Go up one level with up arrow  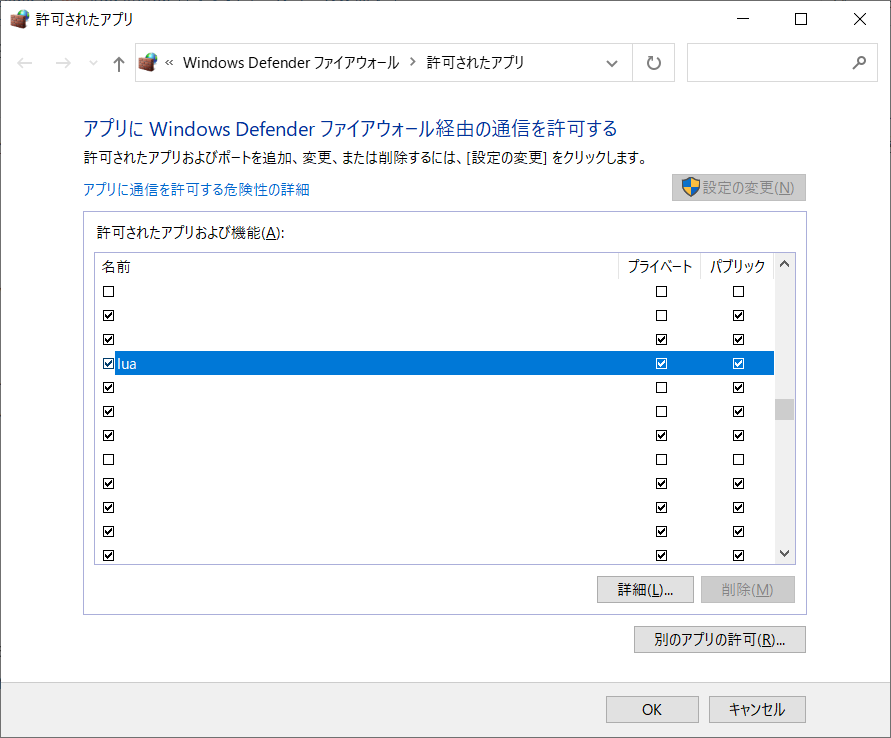click(x=118, y=64)
